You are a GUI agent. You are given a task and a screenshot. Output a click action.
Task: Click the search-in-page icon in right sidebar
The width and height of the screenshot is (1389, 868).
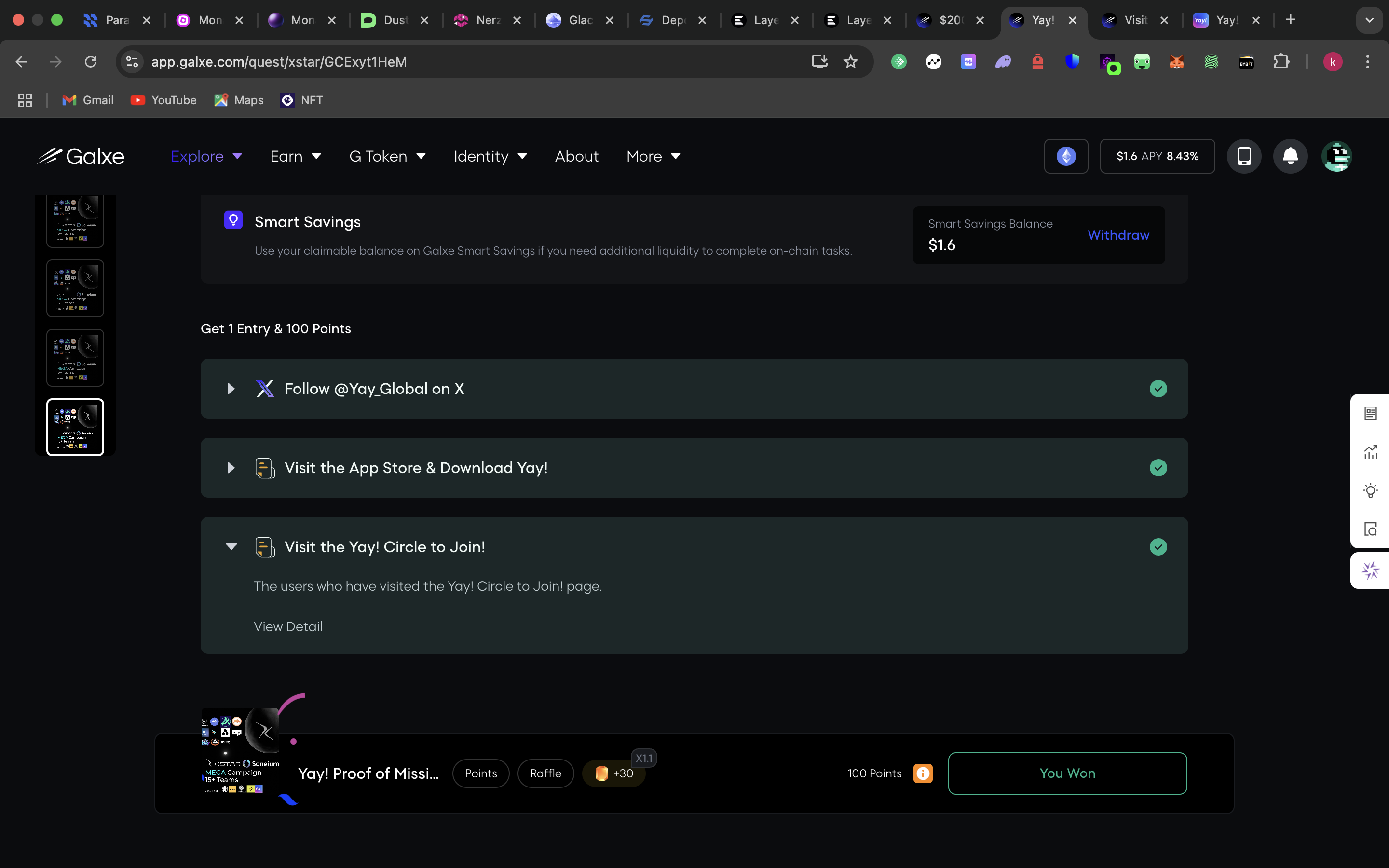(1371, 529)
